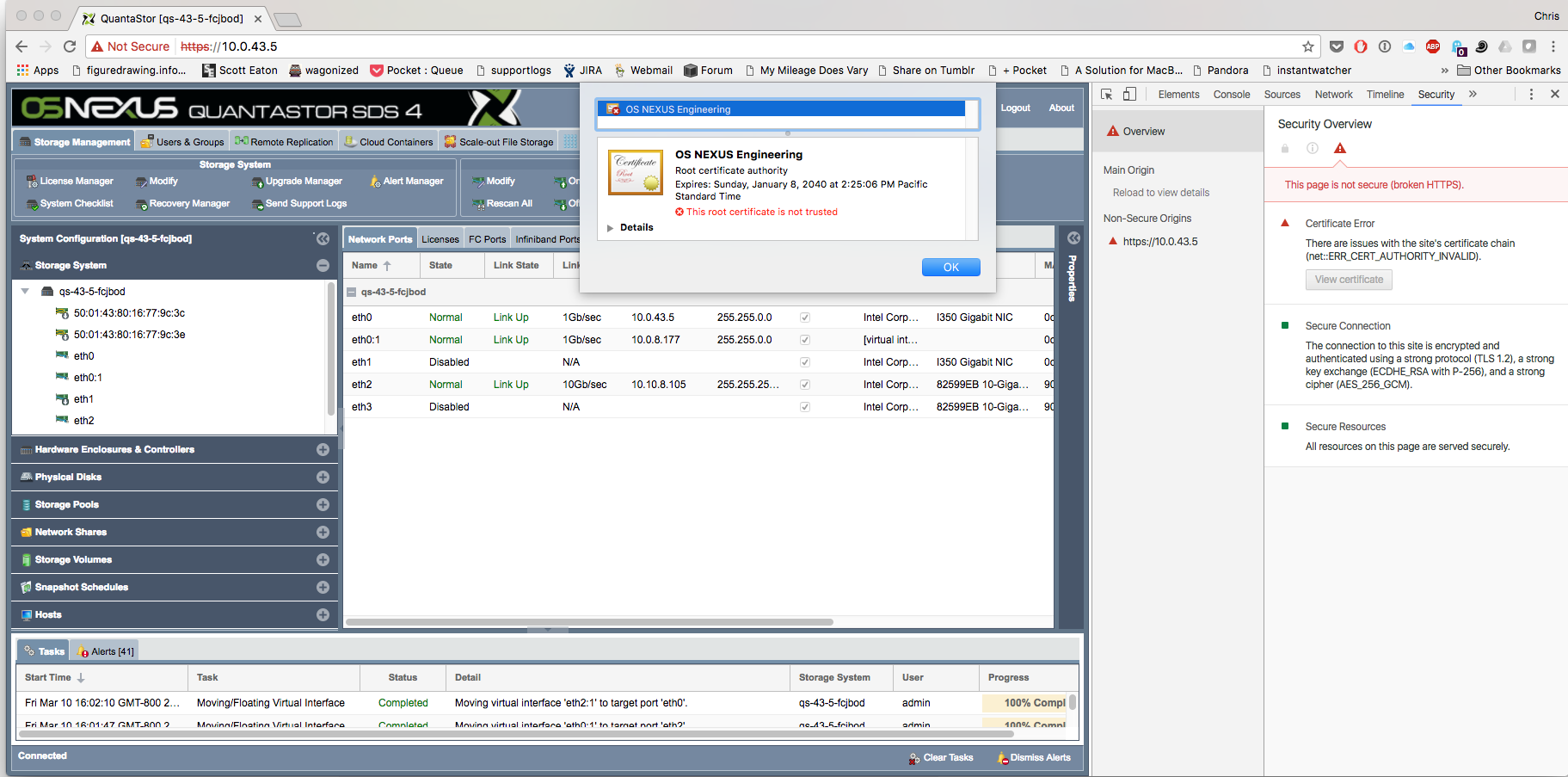
Task: Open DevTools Network tab
Action: (1333, 95)
